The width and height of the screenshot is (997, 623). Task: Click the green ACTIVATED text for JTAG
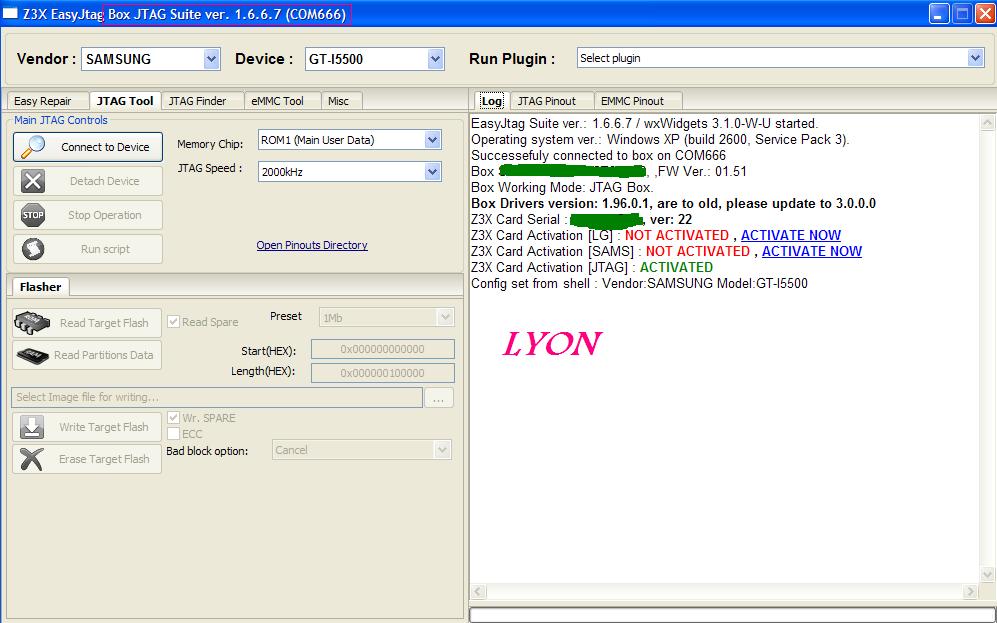click(x=677, y=268)
